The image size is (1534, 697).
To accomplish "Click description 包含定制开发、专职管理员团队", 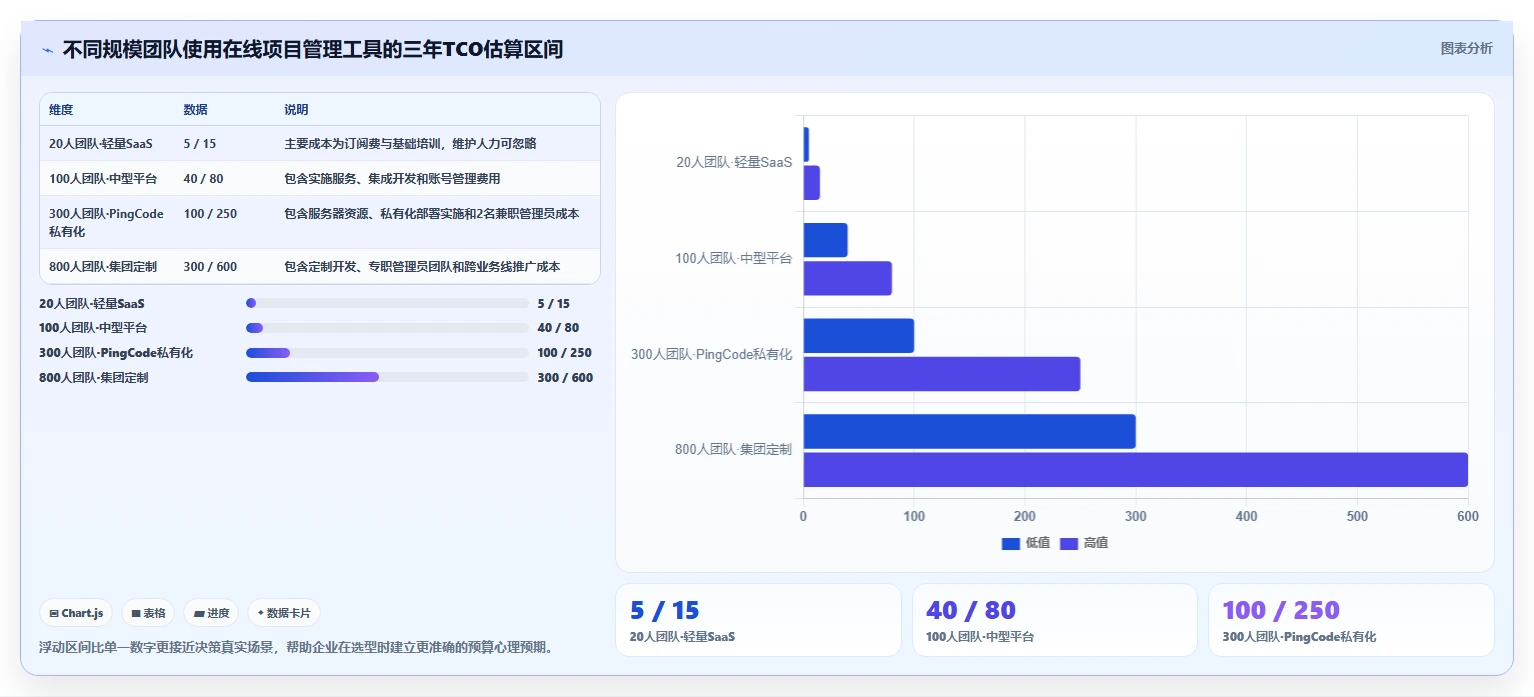I will point(422,267).
